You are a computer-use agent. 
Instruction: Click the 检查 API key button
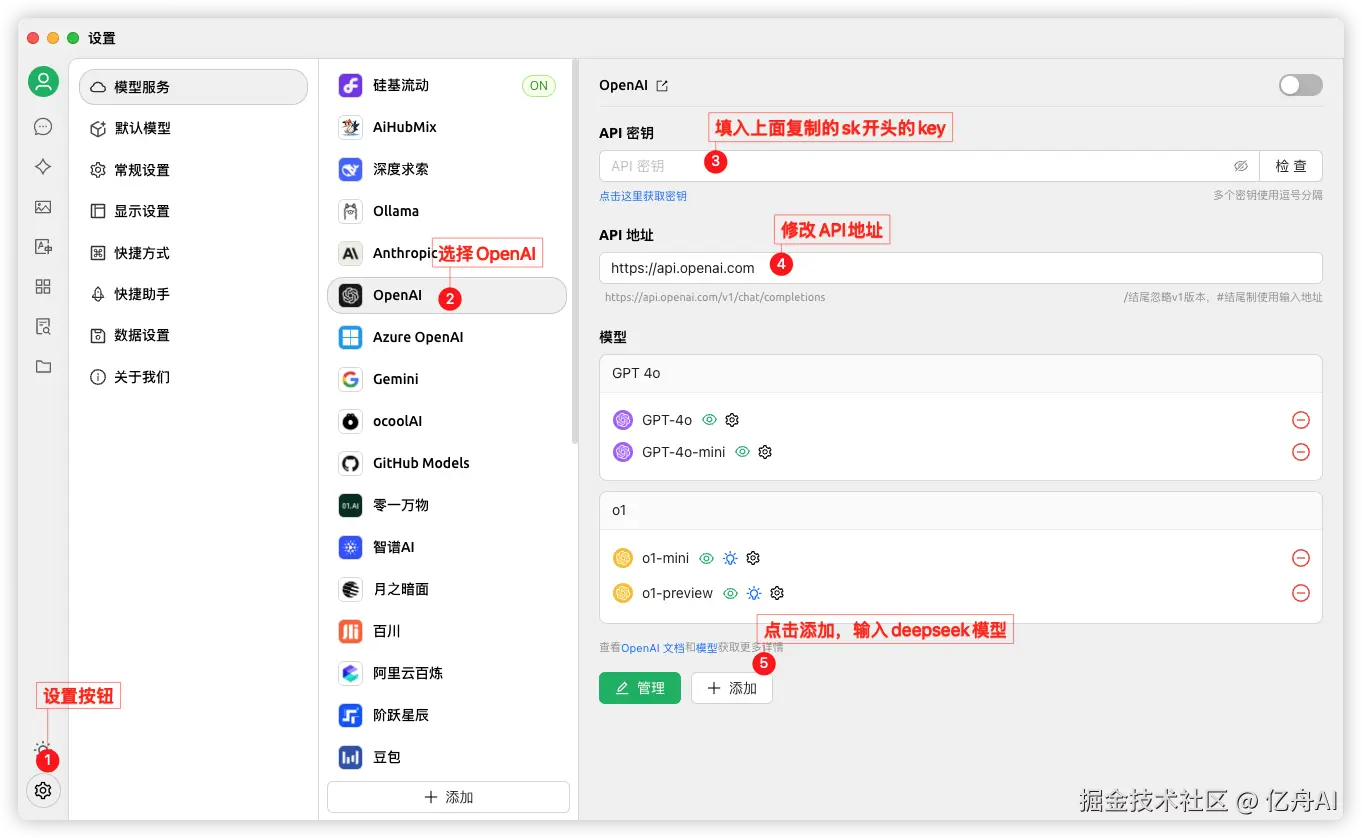[1291, 166]
